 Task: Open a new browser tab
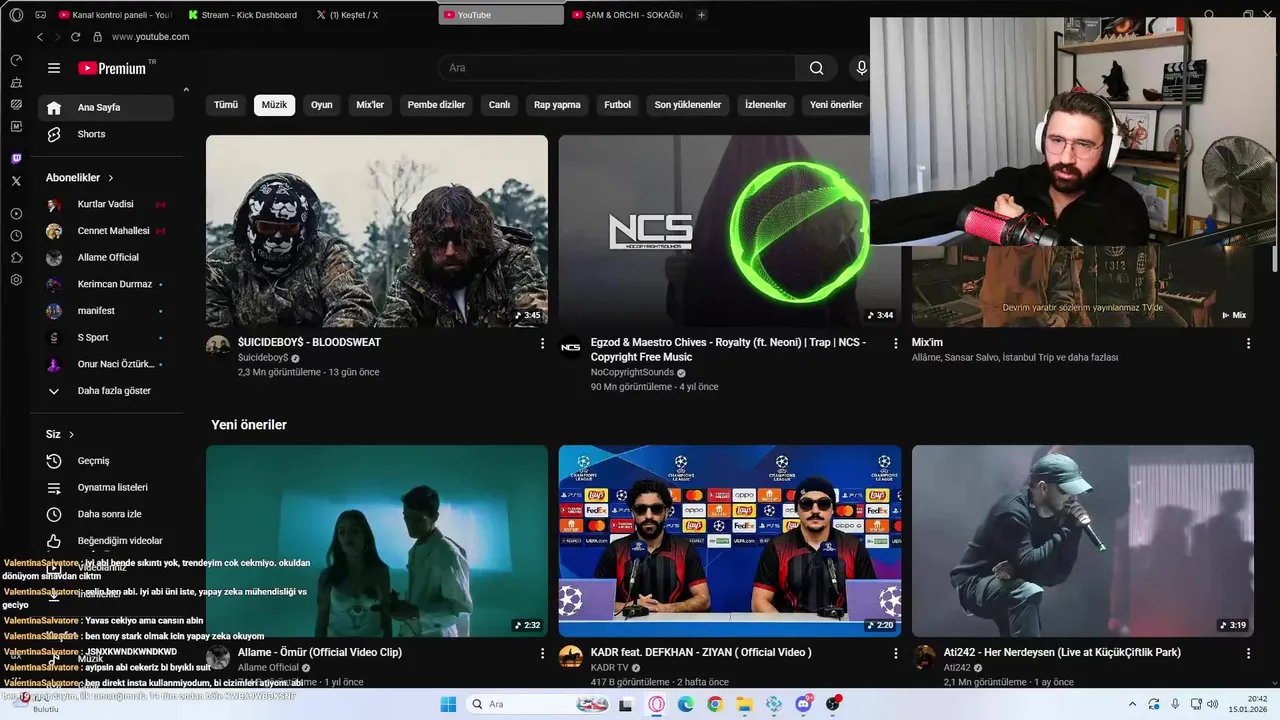[x=701, y=15]
